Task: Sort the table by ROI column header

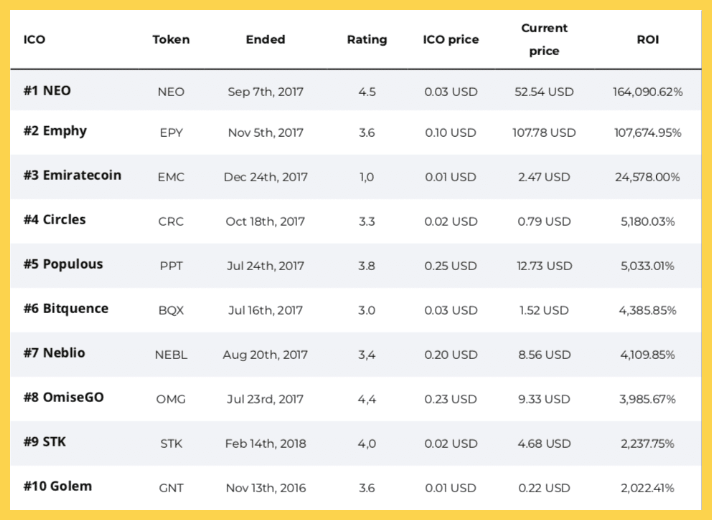Action: 648,40
